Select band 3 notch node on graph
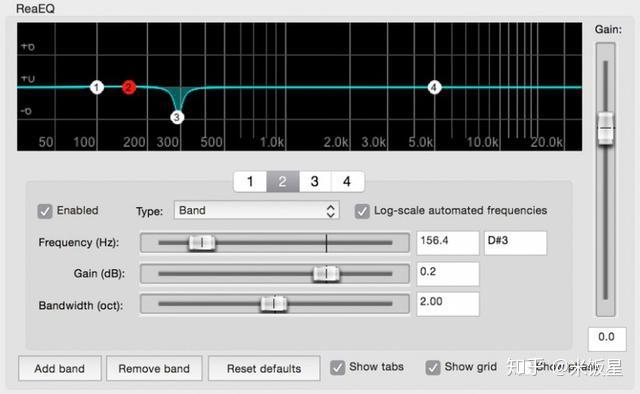Screen dimensions: 640x394 tap(177, 117)
